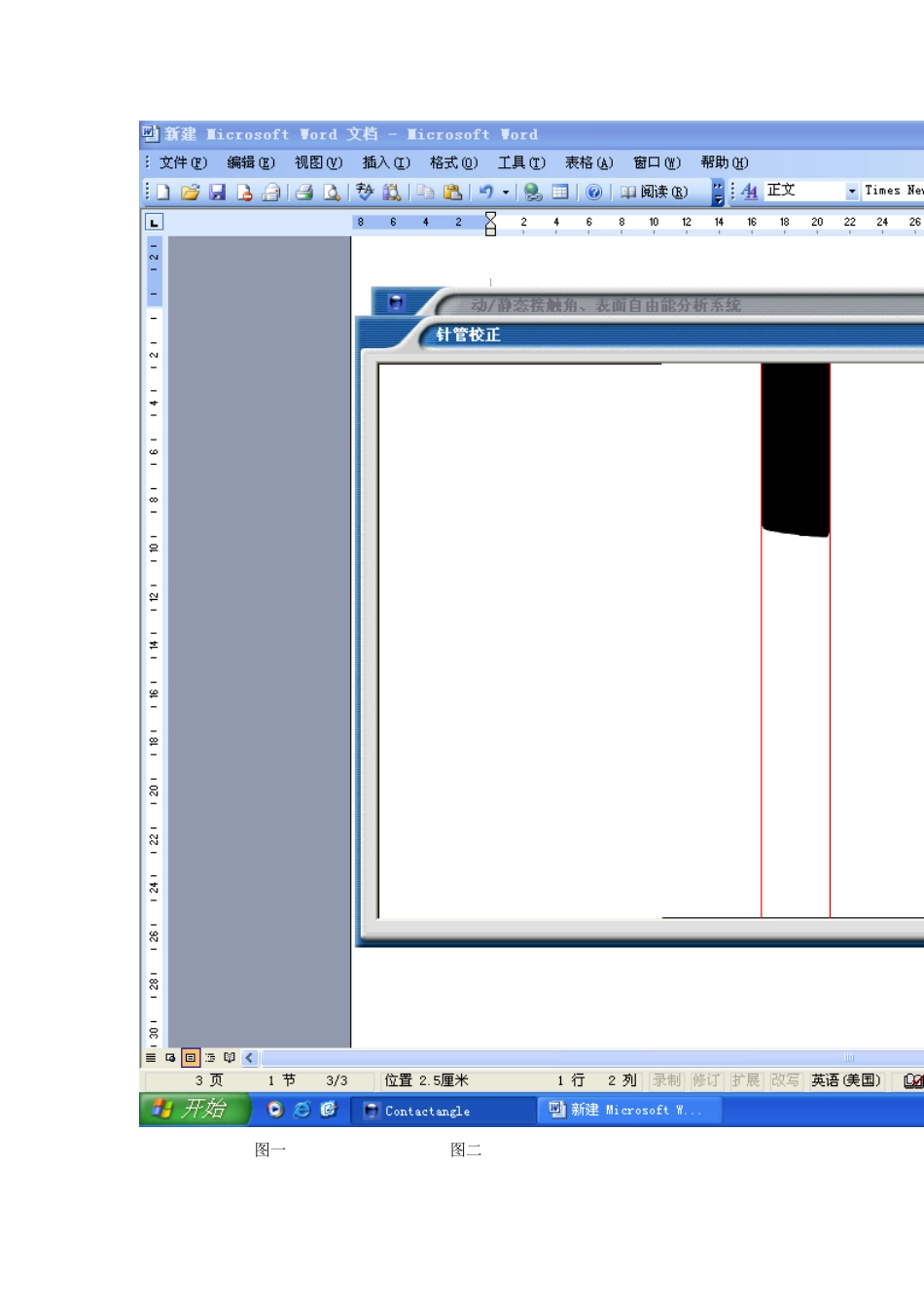Switch to 新建 Microsoft W... taskbar button
Image resolution: width=924 pixels, height=1307 pixels.
pos(629,1110)
